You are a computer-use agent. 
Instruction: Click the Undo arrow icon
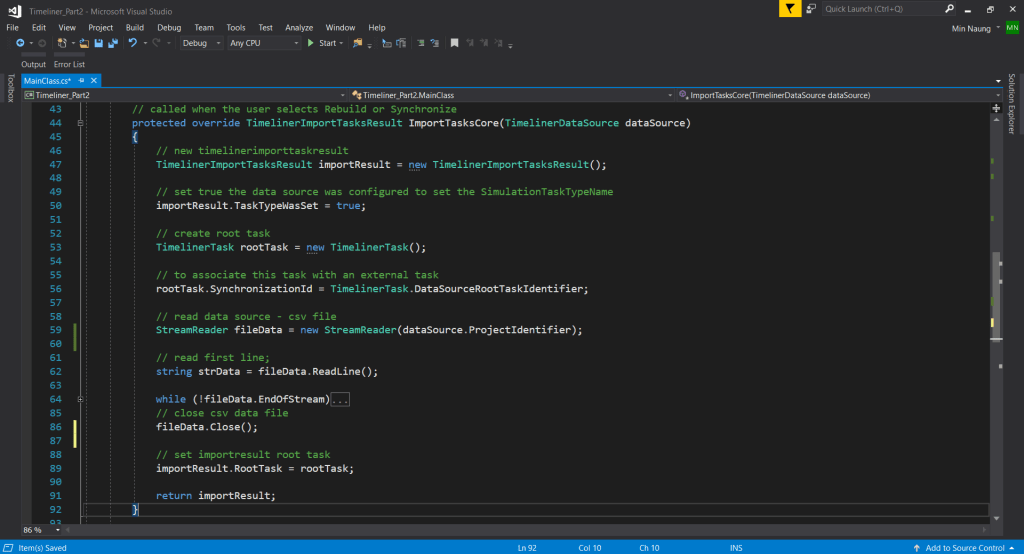pos(132,43)
